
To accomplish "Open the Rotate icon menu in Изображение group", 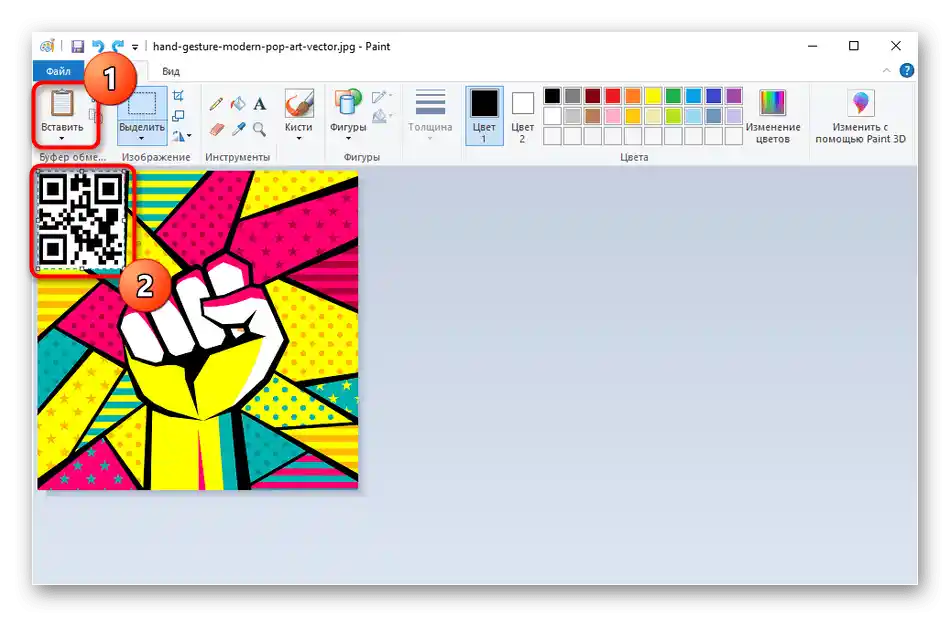I will coord(188,134).
